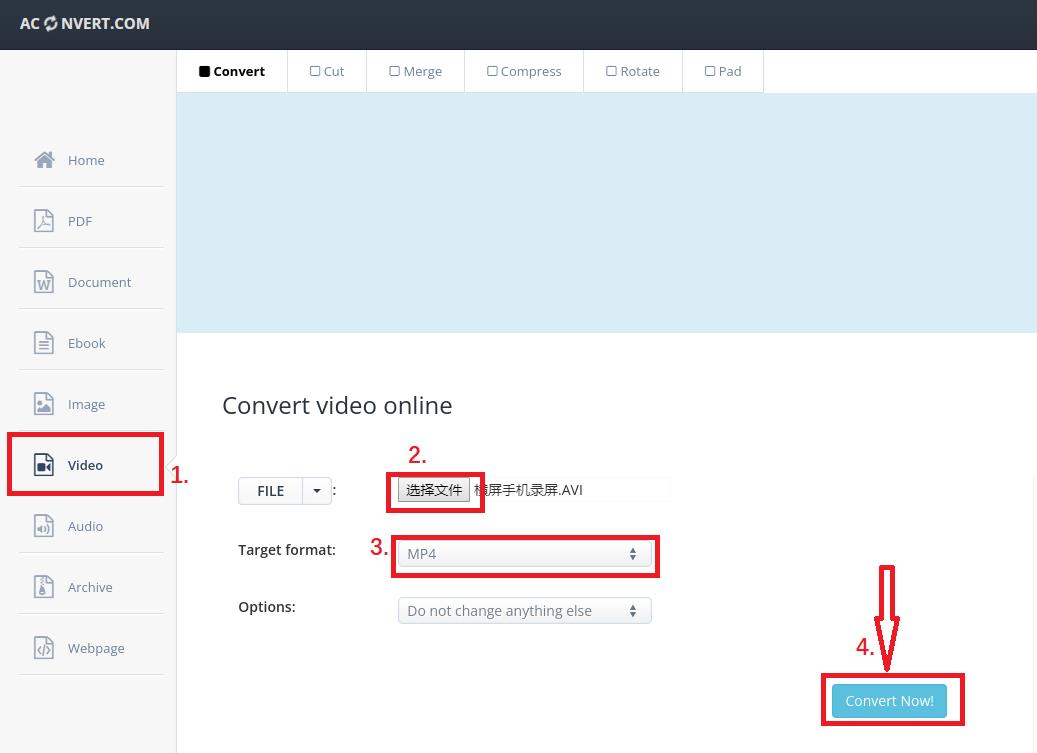Click the Ebook icon in sidebar
This screenshot has height=753, width=1037.
pyautogui.click(x=44, y=343)
